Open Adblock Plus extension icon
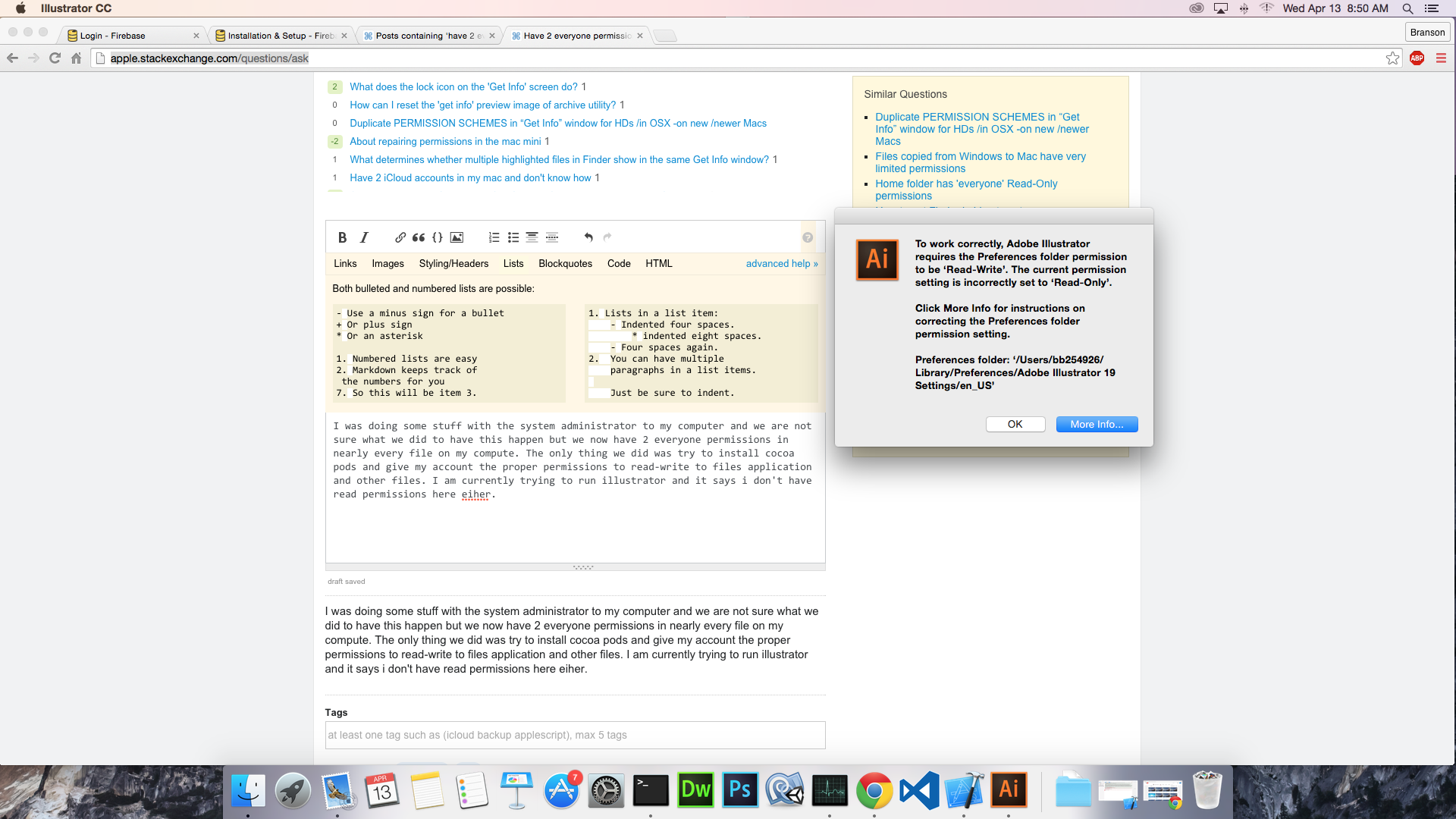The width and height of the screenshot is (1456, 819). pos(1417,58)
